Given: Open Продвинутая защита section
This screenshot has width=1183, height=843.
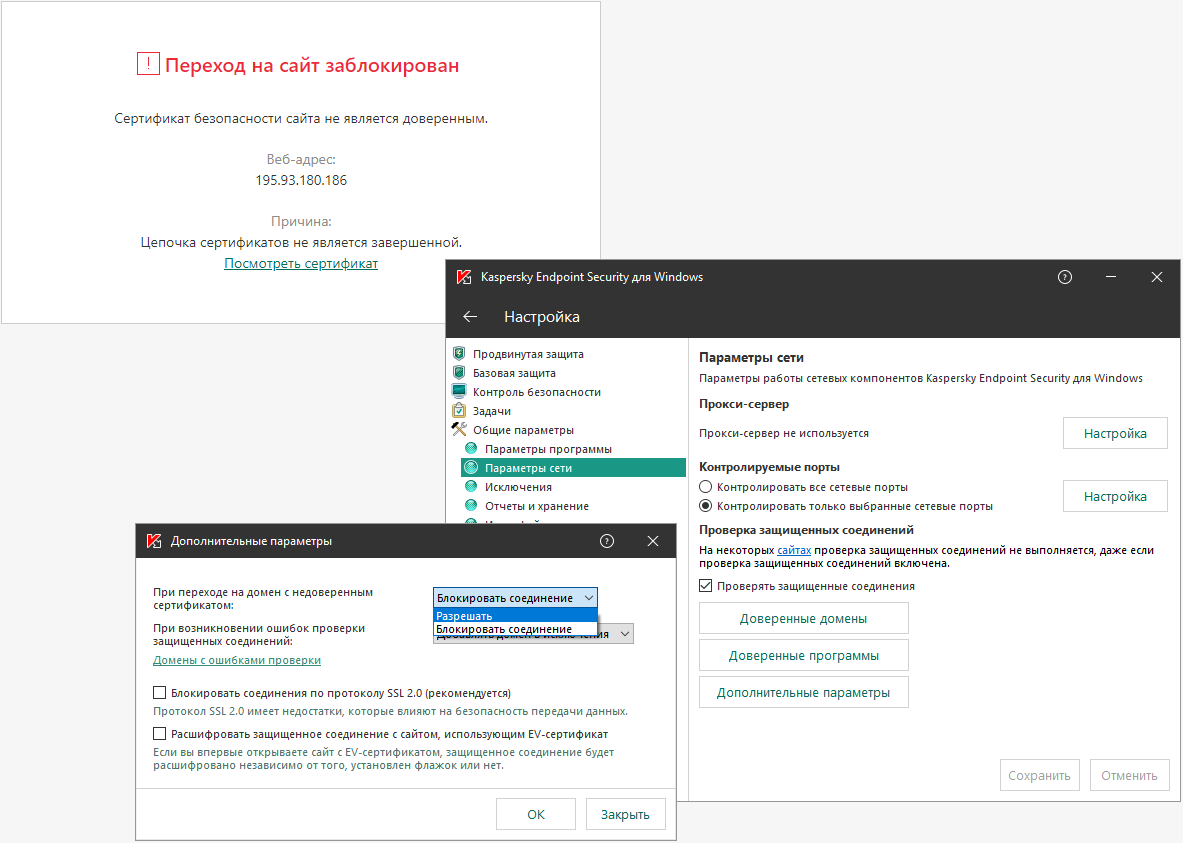Looking at the screenshot, I should (528, 354).
